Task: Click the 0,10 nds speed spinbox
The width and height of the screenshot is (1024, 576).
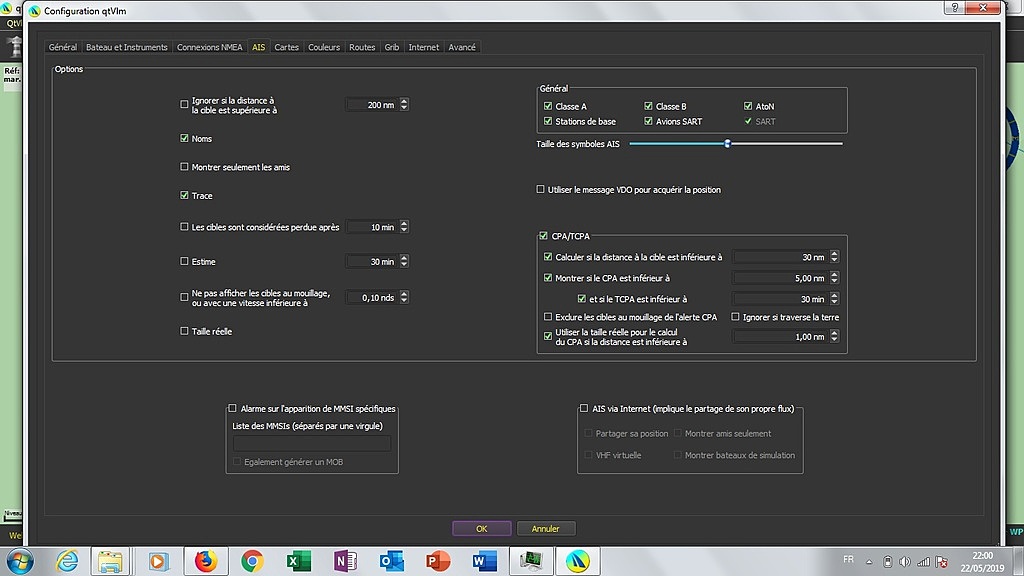Action: point(377,297)
